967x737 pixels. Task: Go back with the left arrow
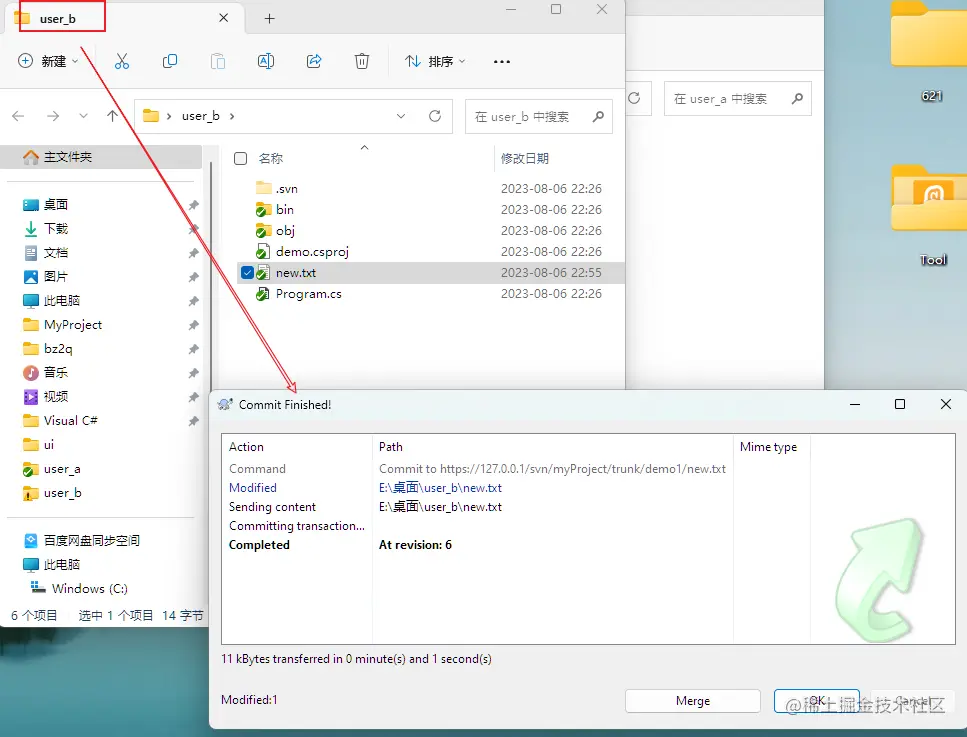coord(18,116)
